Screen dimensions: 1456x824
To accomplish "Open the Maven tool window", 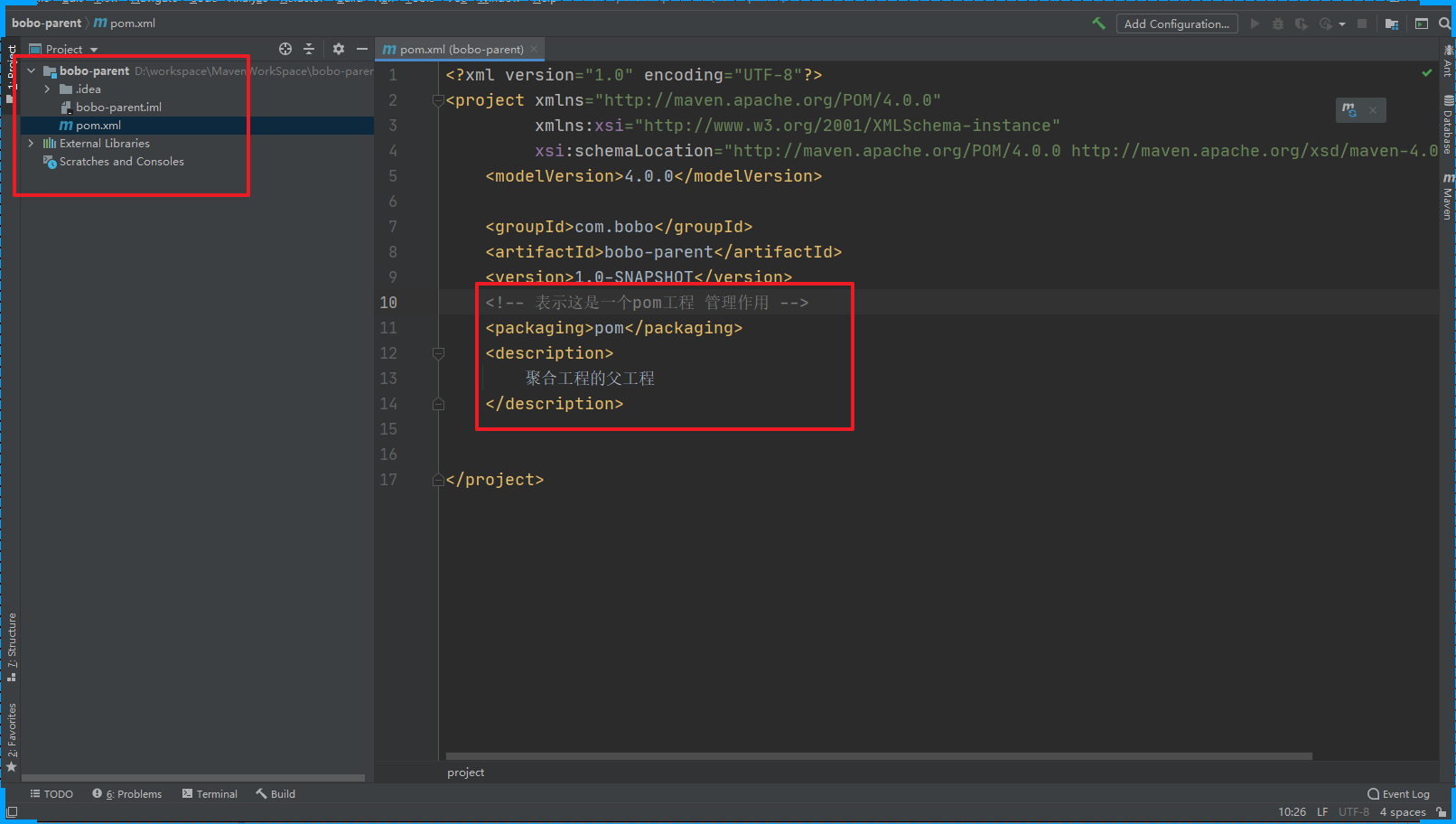I will (x=1448, y=196).
